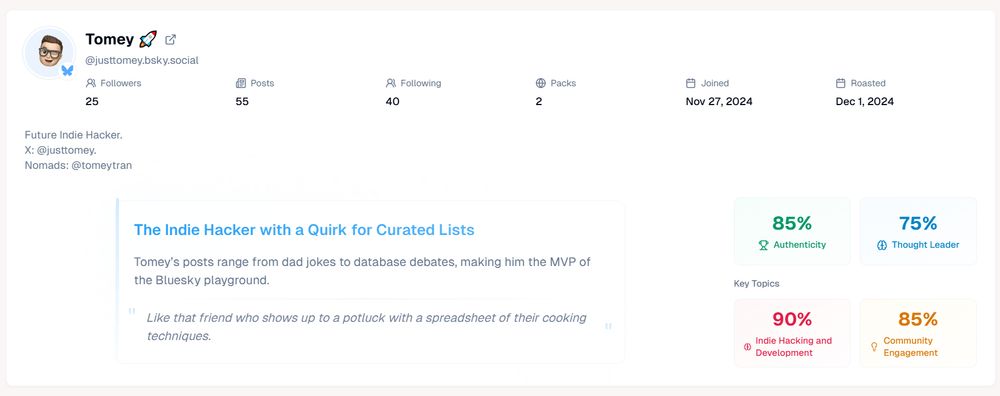This screenshot has width=1000, height=396.
Task: Click Tomey's avatar picture
Action: tap(49, 52)
